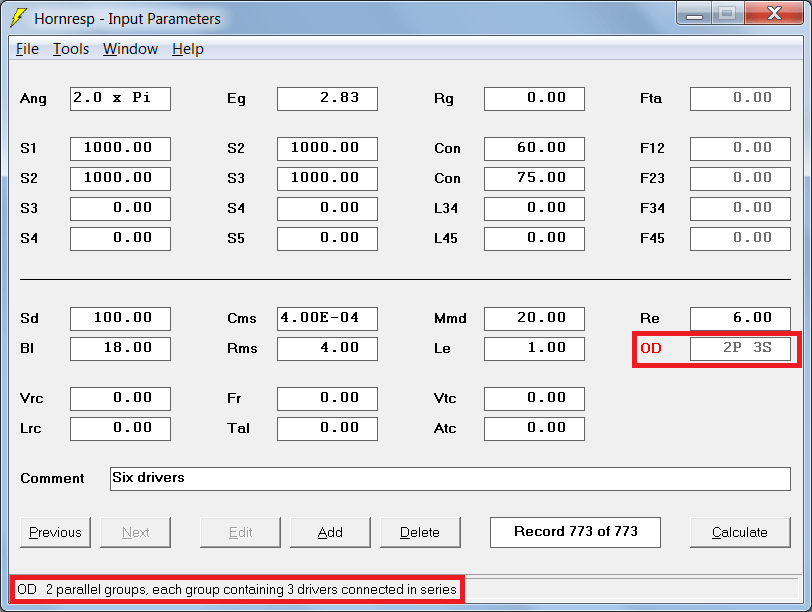Image resolution: width=812 pixels, height=612 pixels.
Task: Delete the current record
Action: 420,532
